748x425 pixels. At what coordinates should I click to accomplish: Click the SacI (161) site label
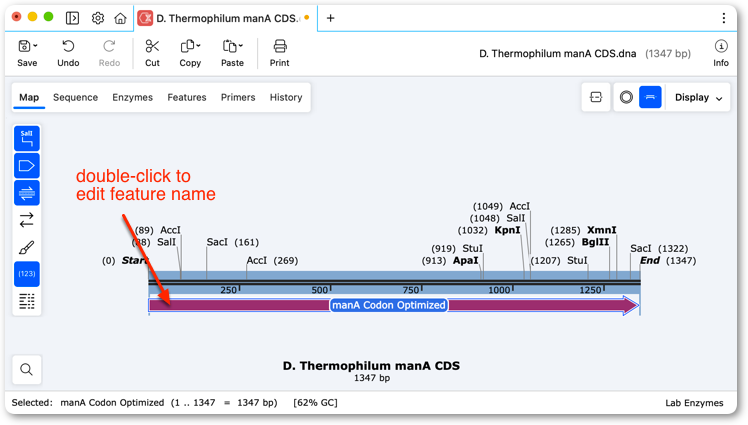pos(233,242)
